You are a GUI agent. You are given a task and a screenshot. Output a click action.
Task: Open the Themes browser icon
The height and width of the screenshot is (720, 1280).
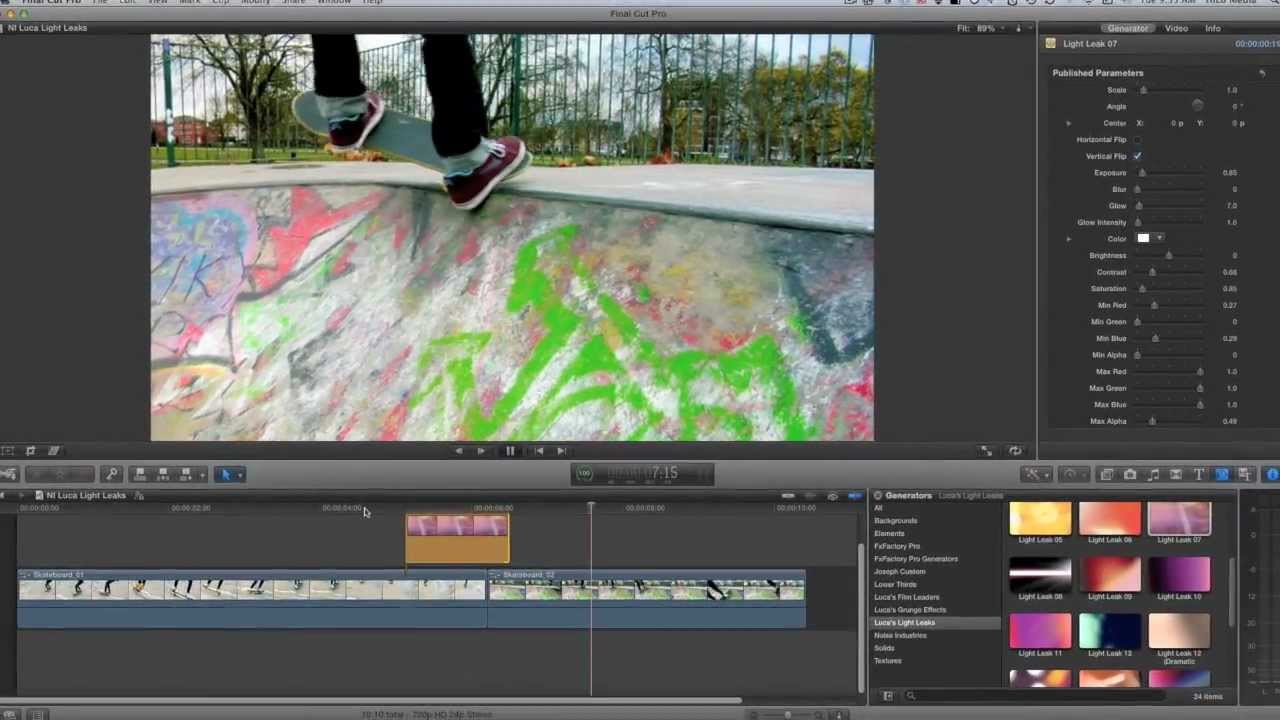coord(1245,475)
